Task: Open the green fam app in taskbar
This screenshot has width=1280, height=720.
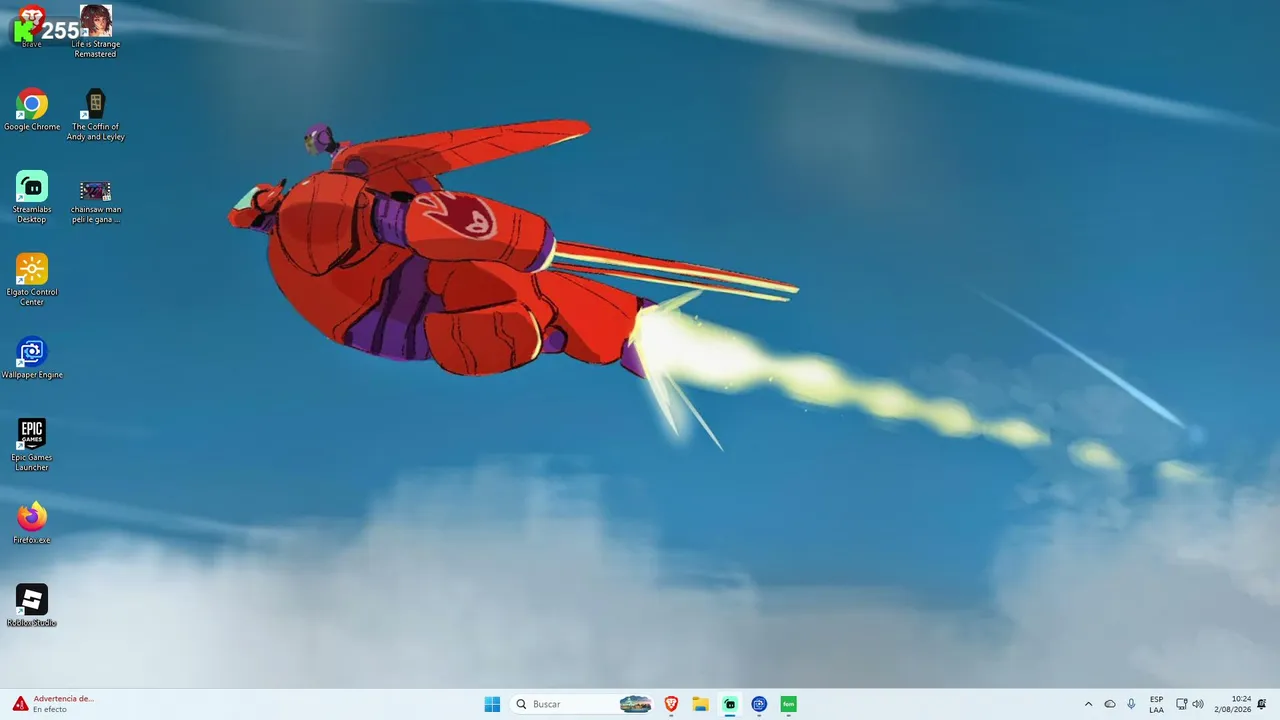Action: [788, 704]
